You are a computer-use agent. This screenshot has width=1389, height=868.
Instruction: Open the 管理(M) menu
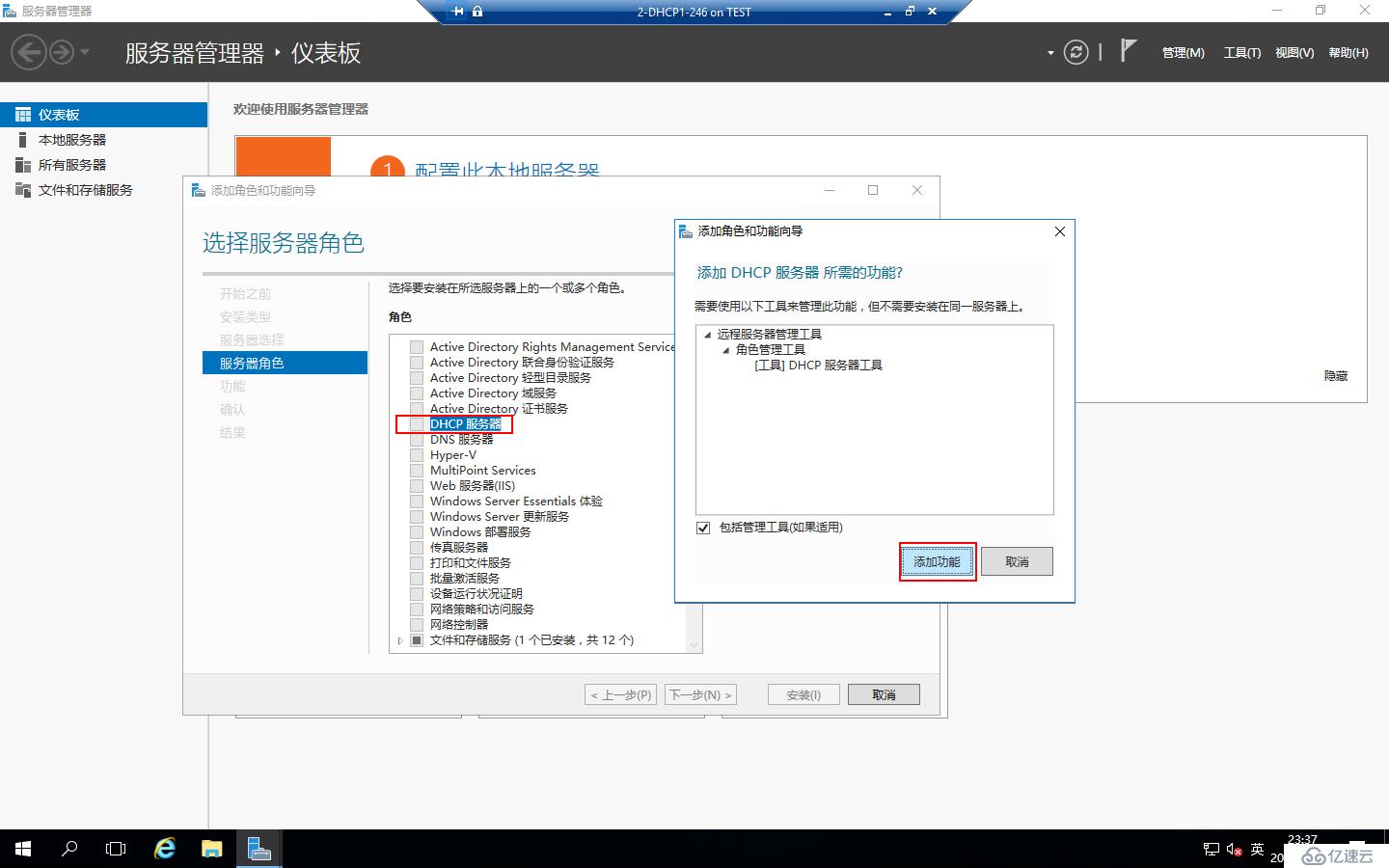click(x=1183, y=53)
